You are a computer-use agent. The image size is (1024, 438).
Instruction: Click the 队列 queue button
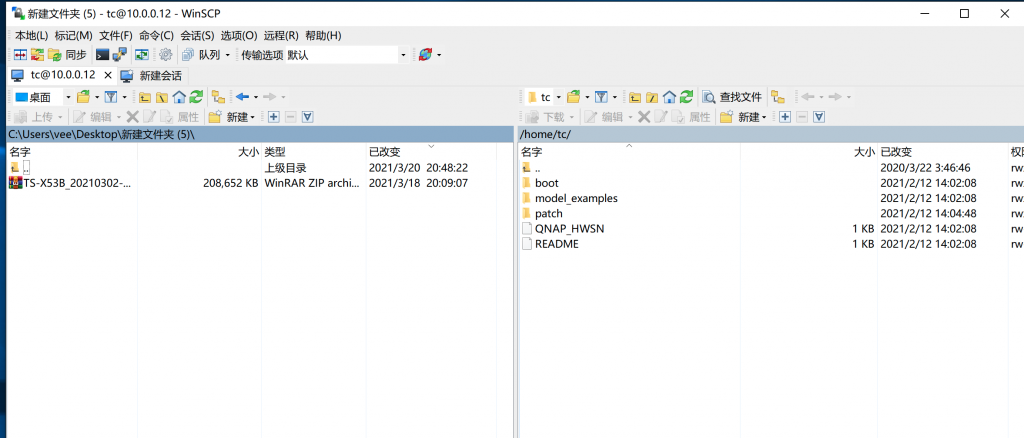coord(202,55)
